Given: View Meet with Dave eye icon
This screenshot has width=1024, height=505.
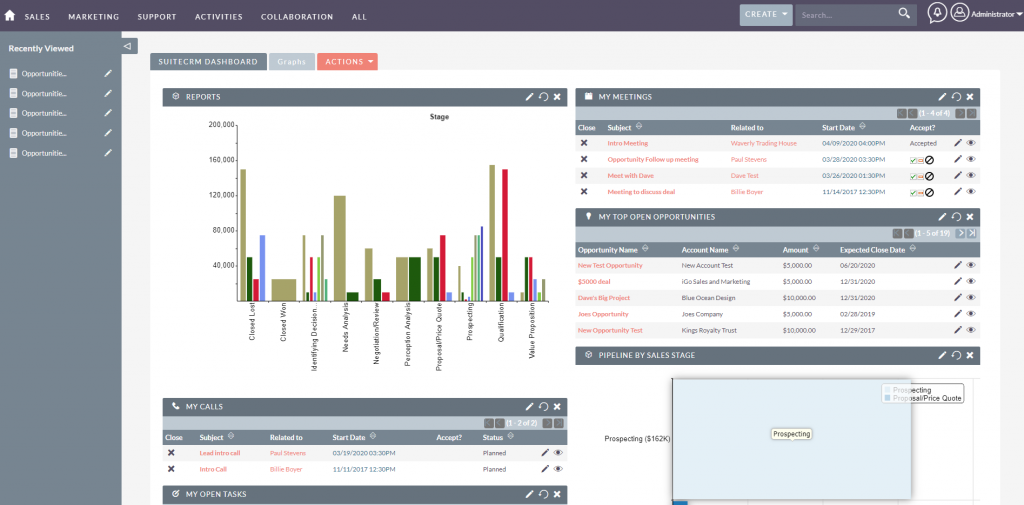Looking at the screenshot, I should [971, 175].
